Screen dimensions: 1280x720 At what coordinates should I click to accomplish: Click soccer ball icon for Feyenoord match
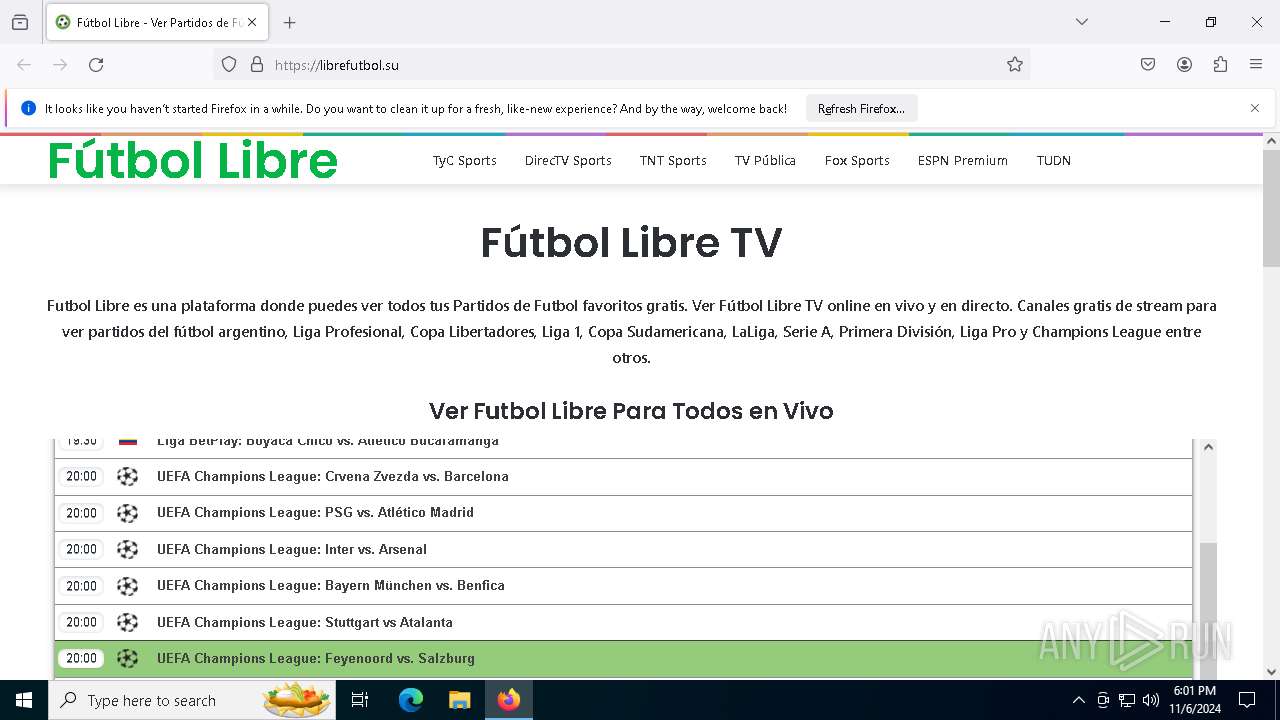(x=127, y=658)
